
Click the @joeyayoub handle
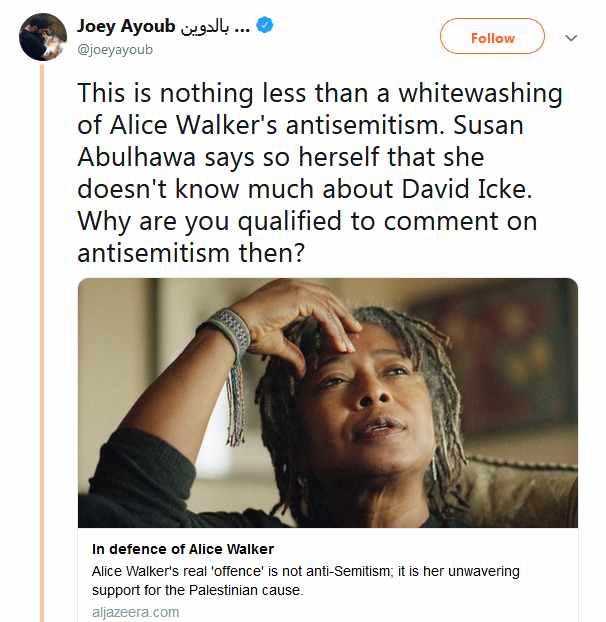pyautogui.click(x=115, y=48)
